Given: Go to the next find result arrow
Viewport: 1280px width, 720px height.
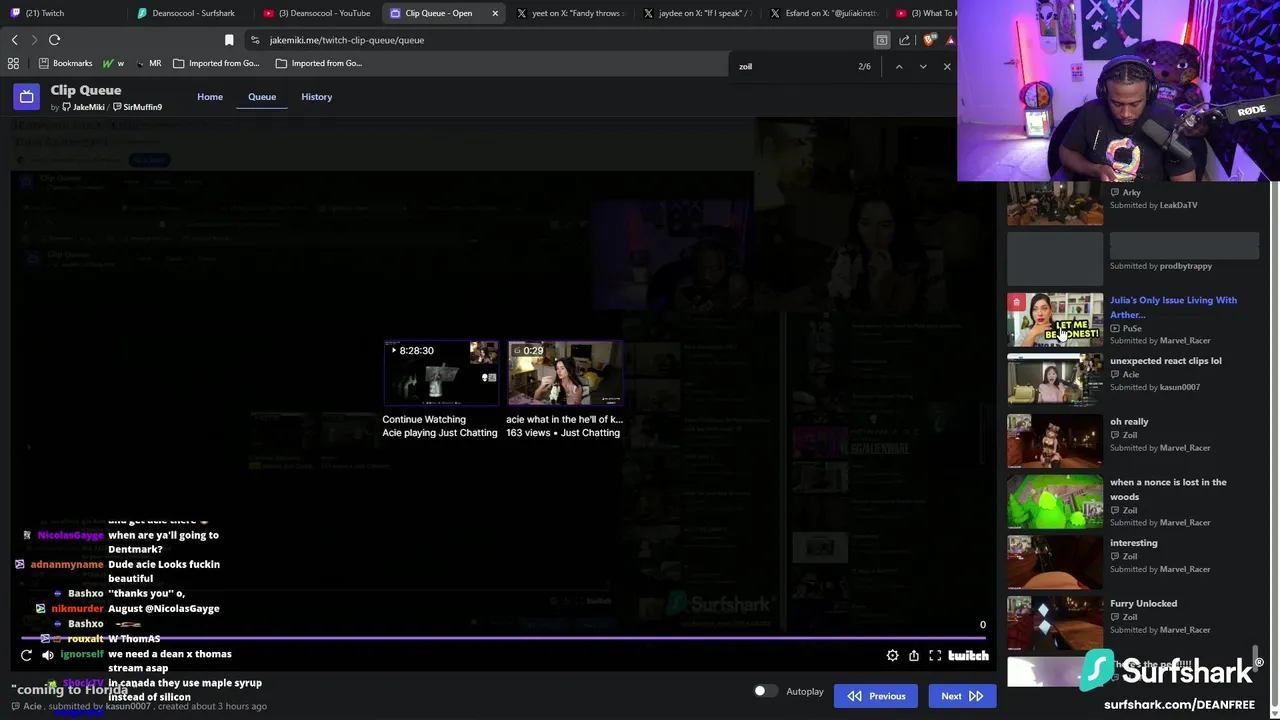Looking at the screenshot, I should (x=922, y=66).
